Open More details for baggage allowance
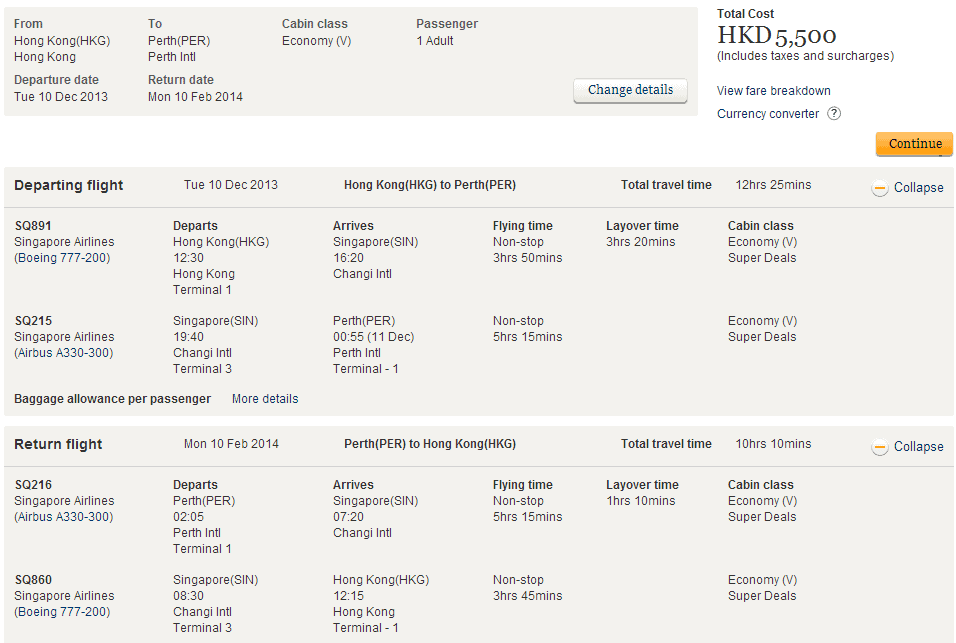Viewport: 956px width, 643px height. (x=265, y=399)
